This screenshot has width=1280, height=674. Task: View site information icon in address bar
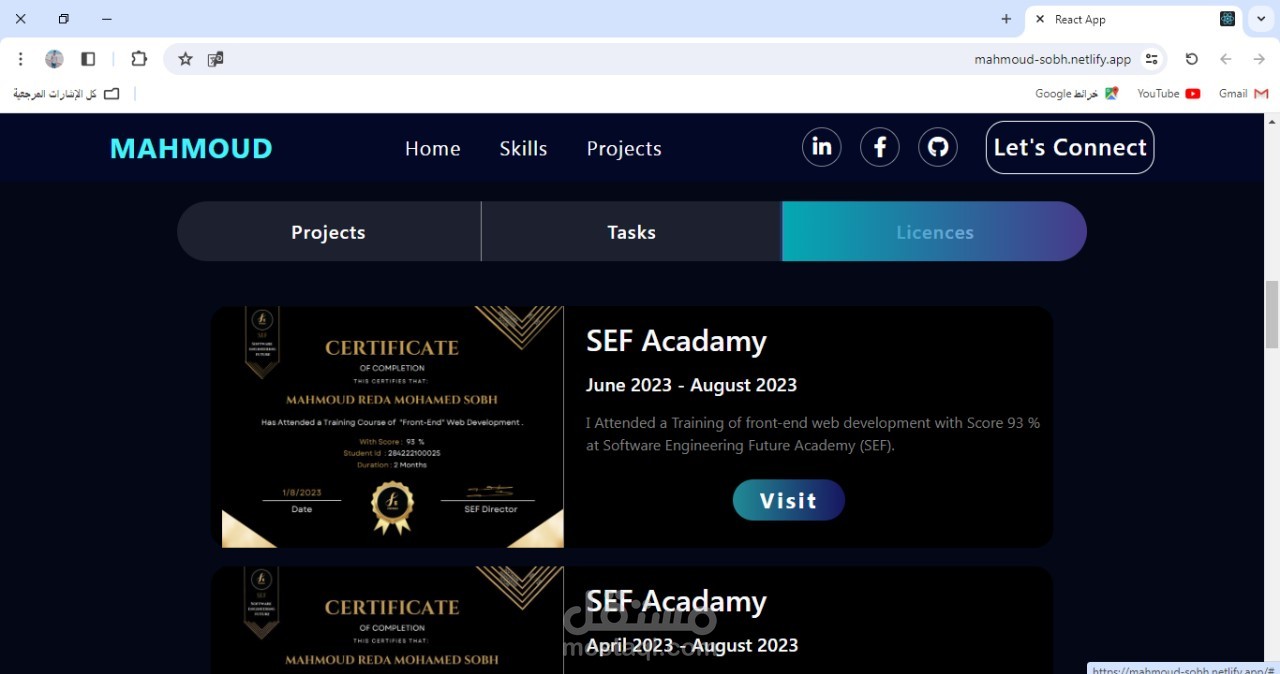pyautogui.click(x=1151, y=59)
